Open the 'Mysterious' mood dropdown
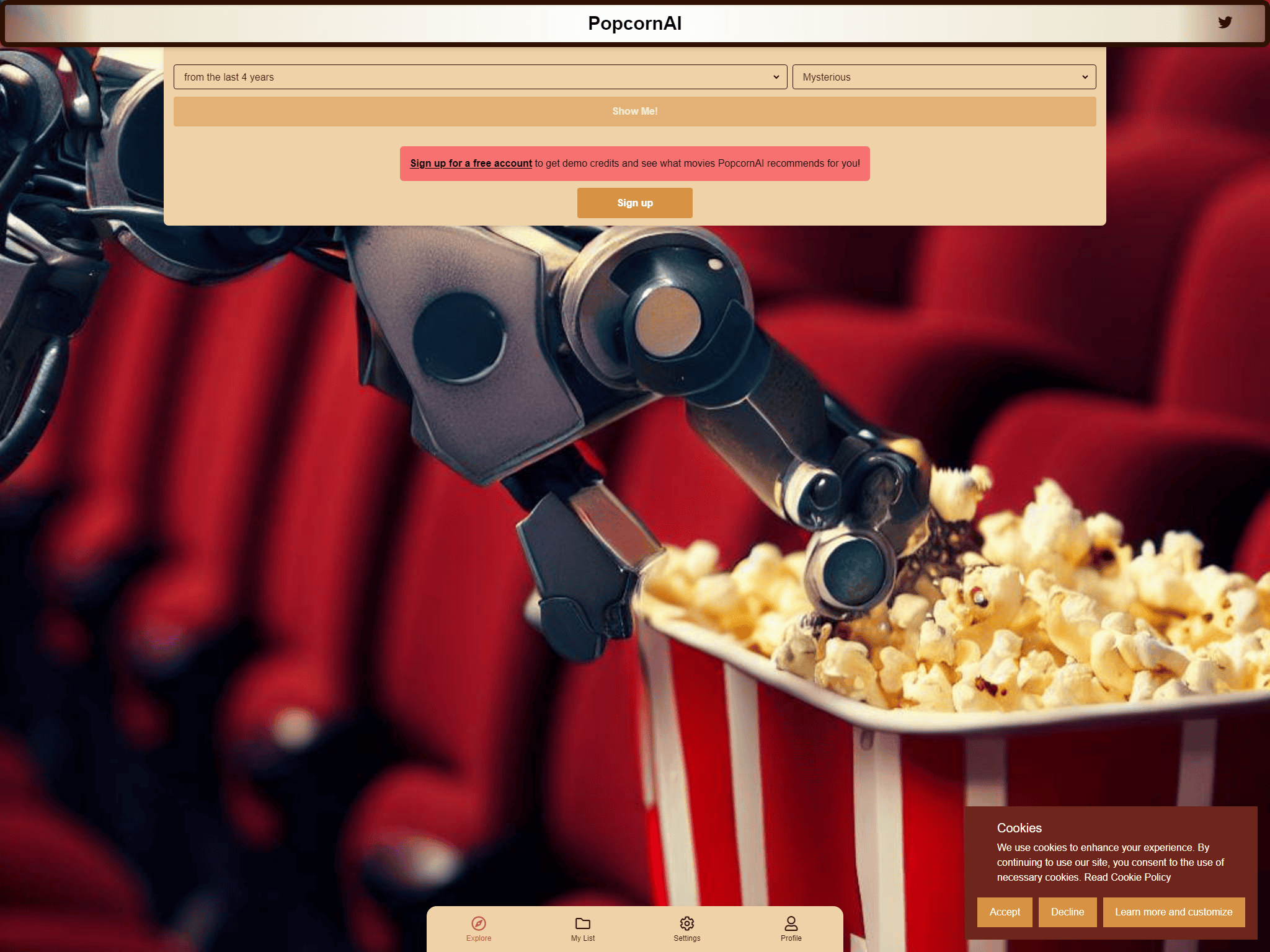The image size is (1270, 952). point(943,77)
